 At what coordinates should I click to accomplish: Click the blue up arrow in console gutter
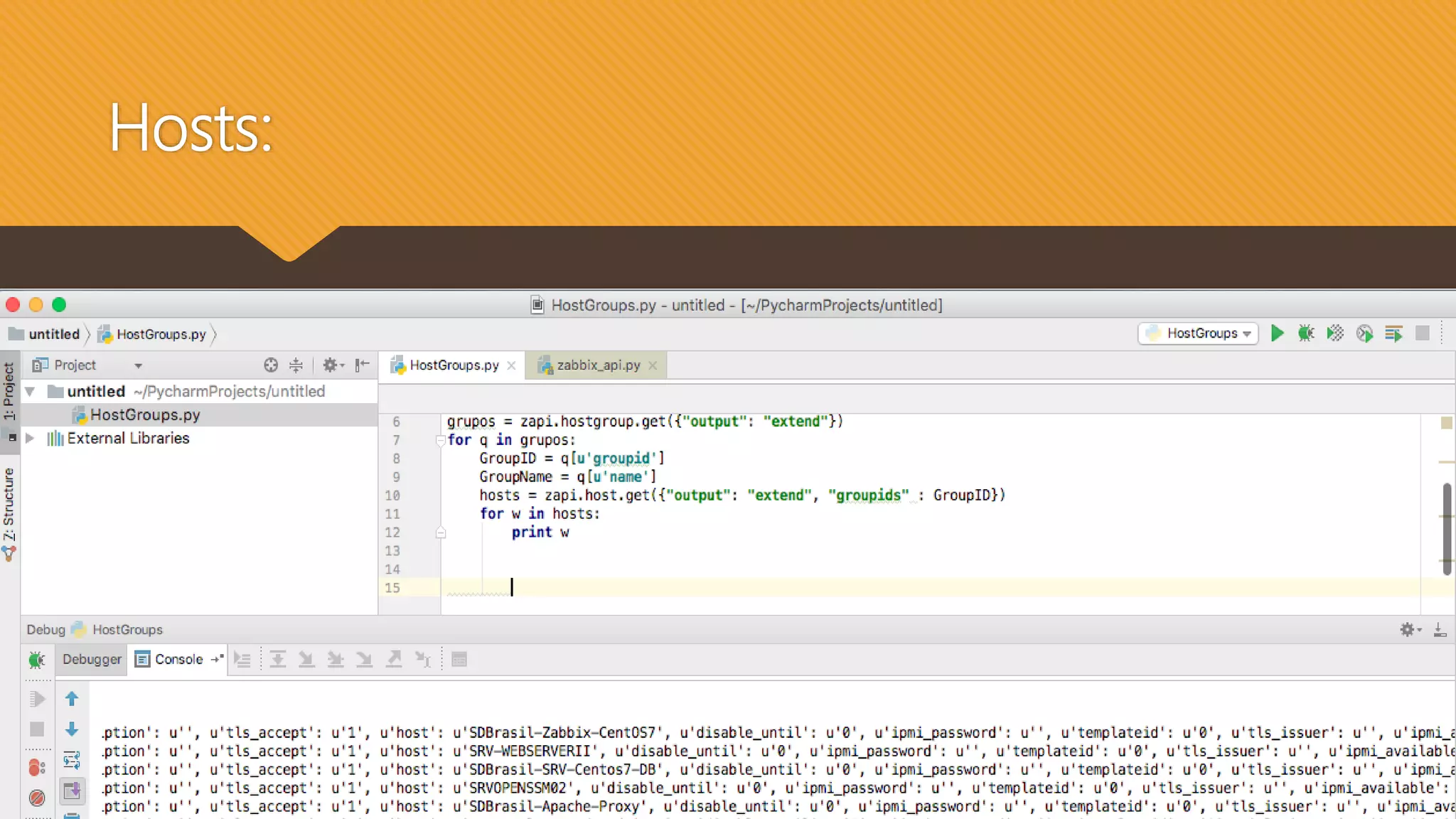(x=72, y=699)
